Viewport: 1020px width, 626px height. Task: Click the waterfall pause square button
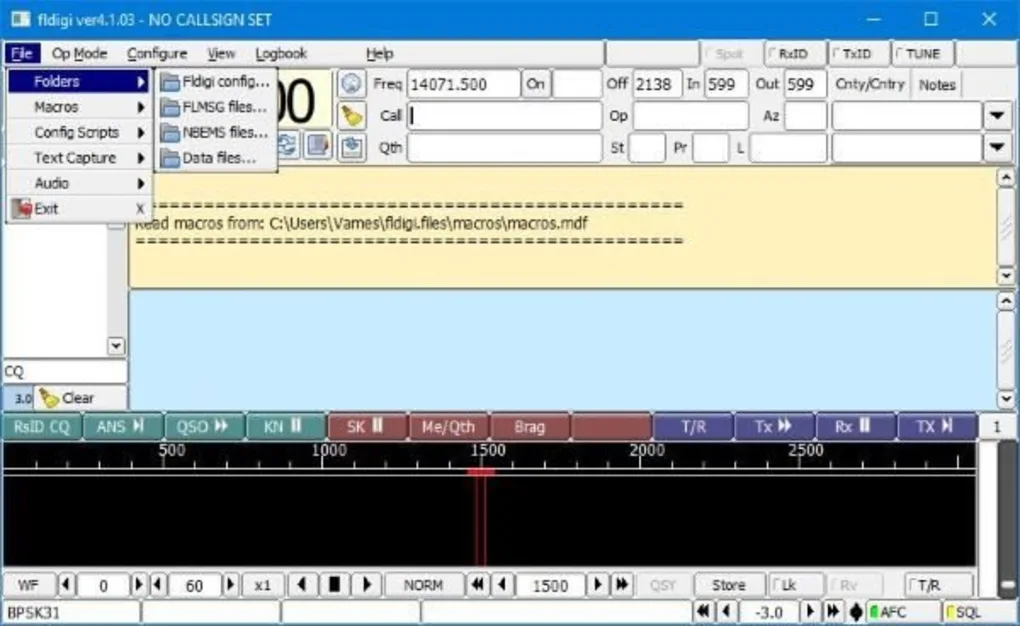(x=335, y=586)
